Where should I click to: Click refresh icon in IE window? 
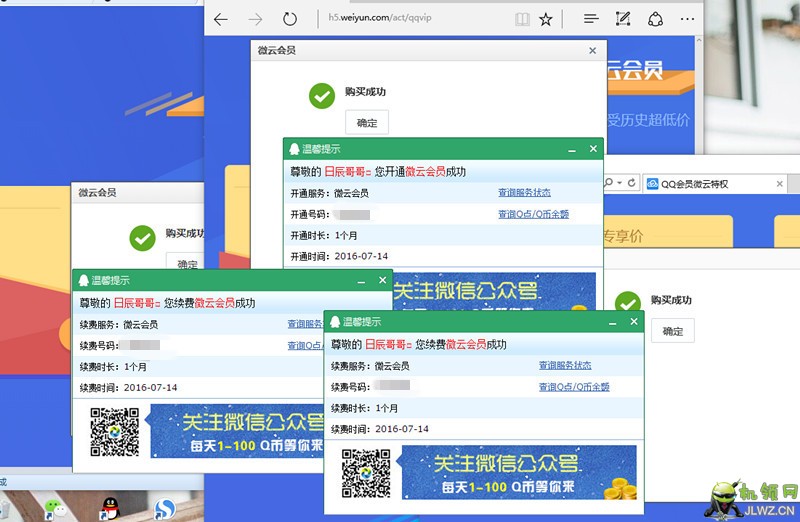632,183
